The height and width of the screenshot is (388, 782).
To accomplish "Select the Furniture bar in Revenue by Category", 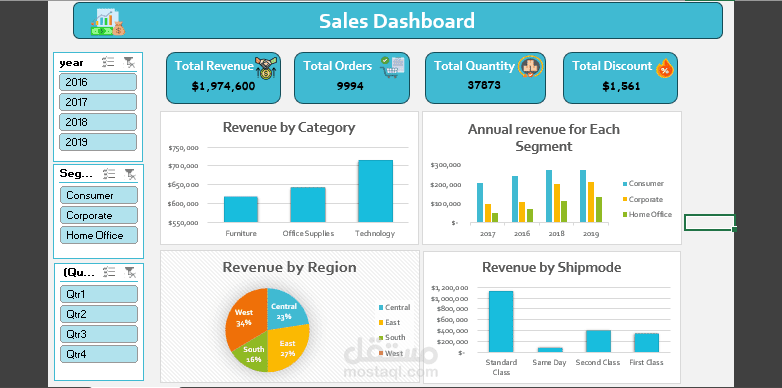I will [241, 209].
